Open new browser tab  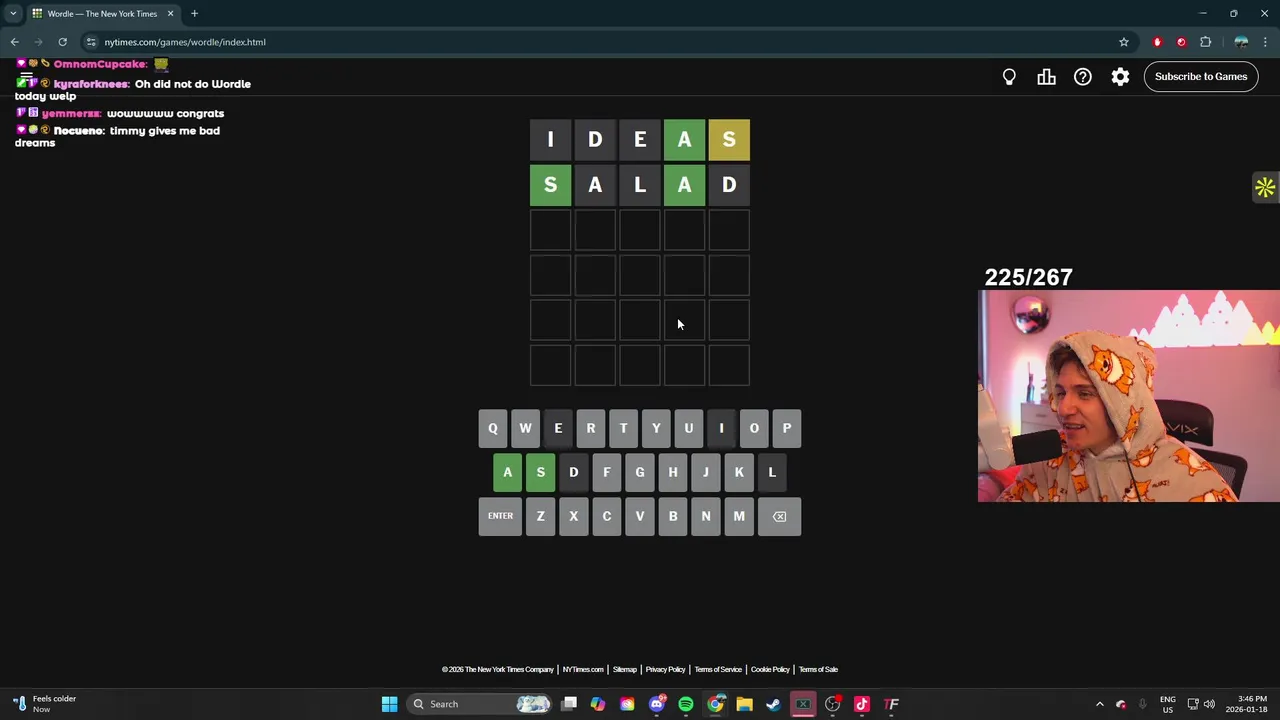tap(194, 14)
